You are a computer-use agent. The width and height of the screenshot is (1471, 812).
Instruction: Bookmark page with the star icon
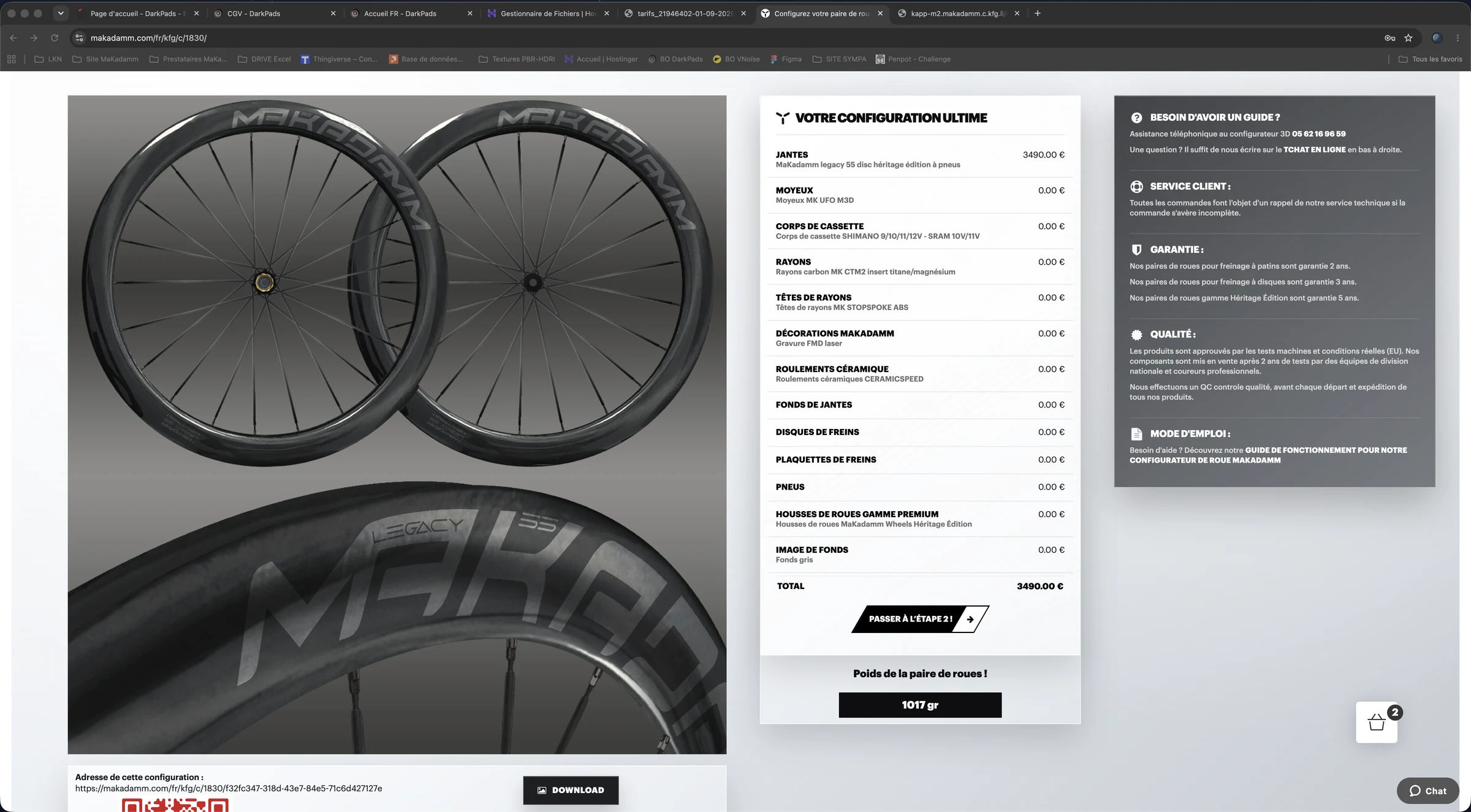point(1408,38)
